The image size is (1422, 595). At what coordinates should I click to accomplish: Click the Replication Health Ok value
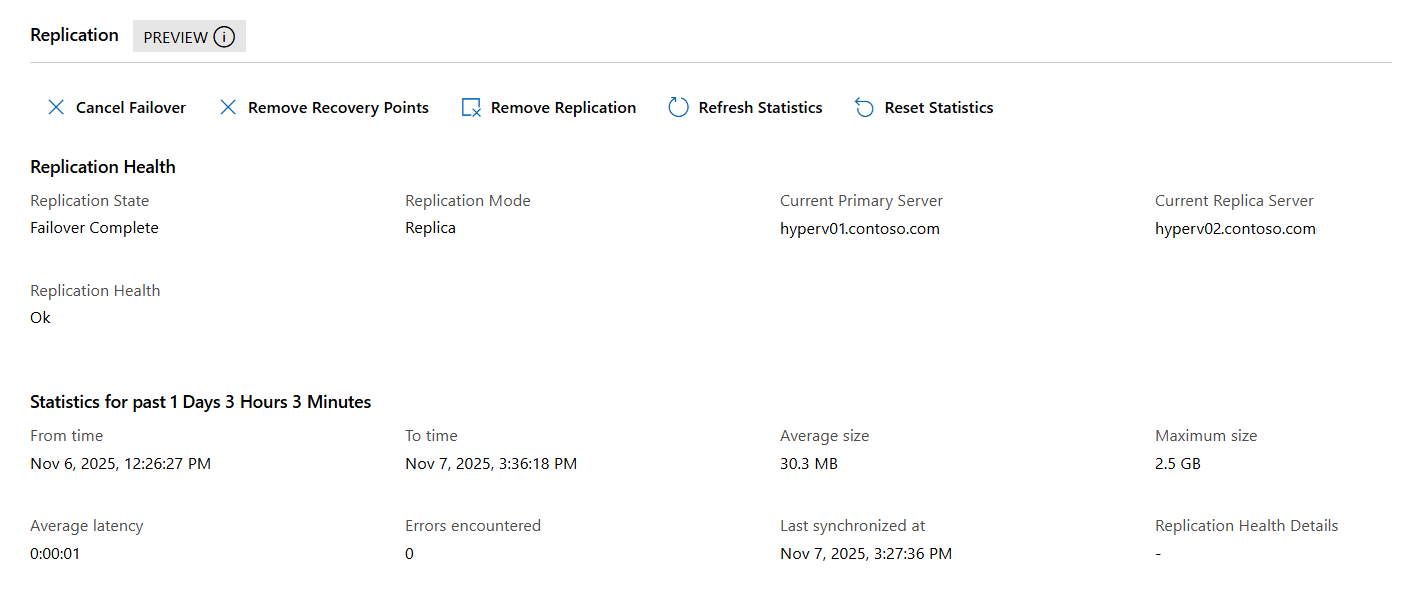coord(40,318)
